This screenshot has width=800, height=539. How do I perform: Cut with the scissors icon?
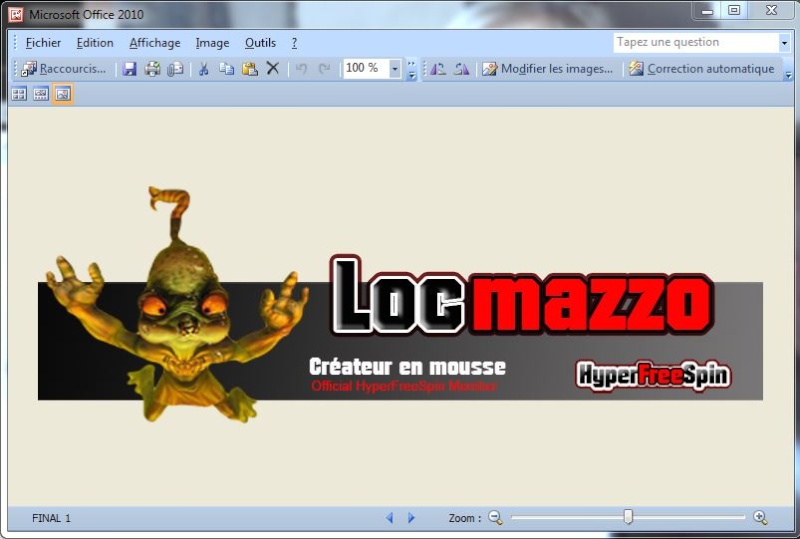pos(204,68)
